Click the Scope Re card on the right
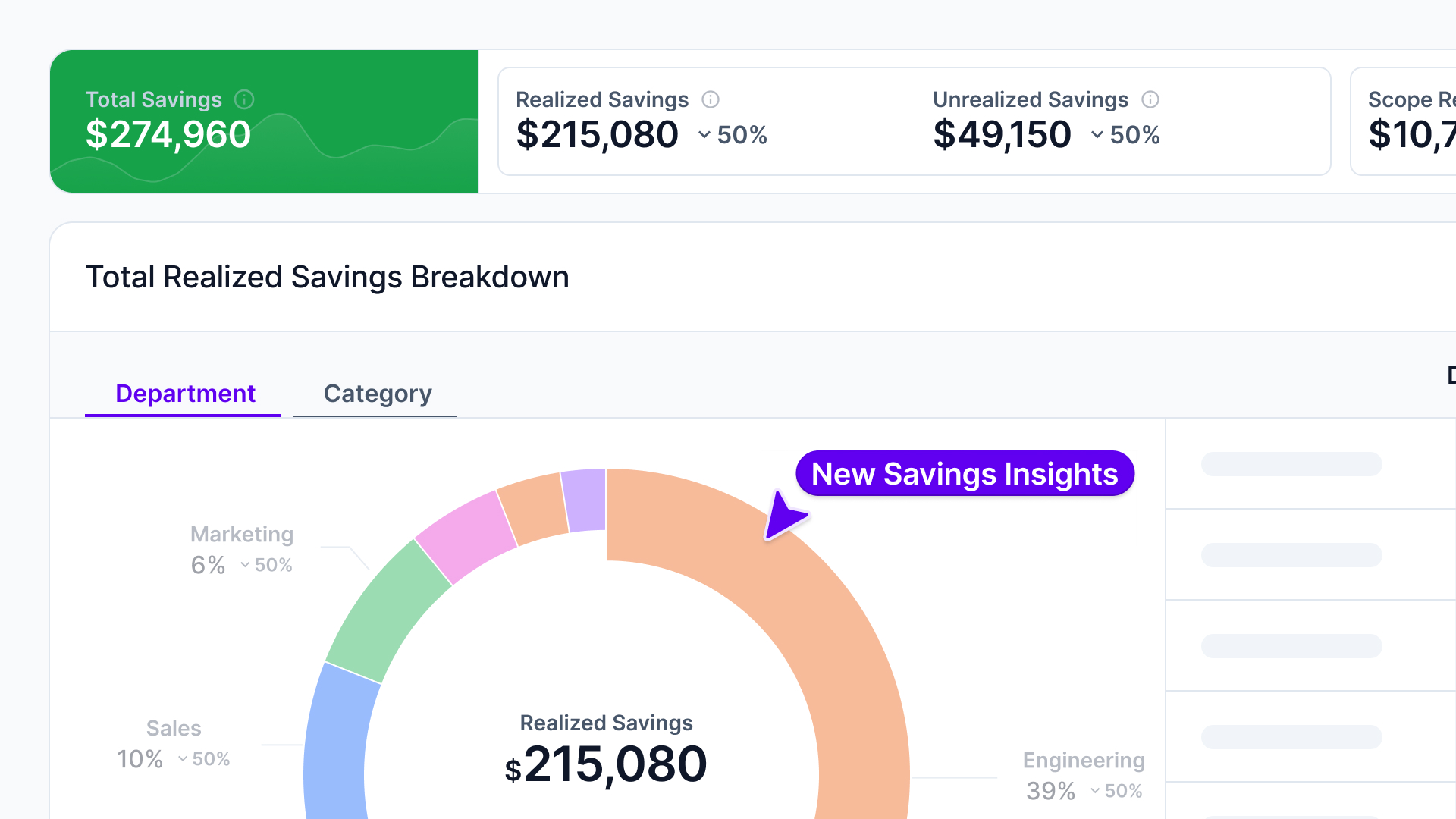The width and height of the screenshot is (1456, 819). [1409, 121]
